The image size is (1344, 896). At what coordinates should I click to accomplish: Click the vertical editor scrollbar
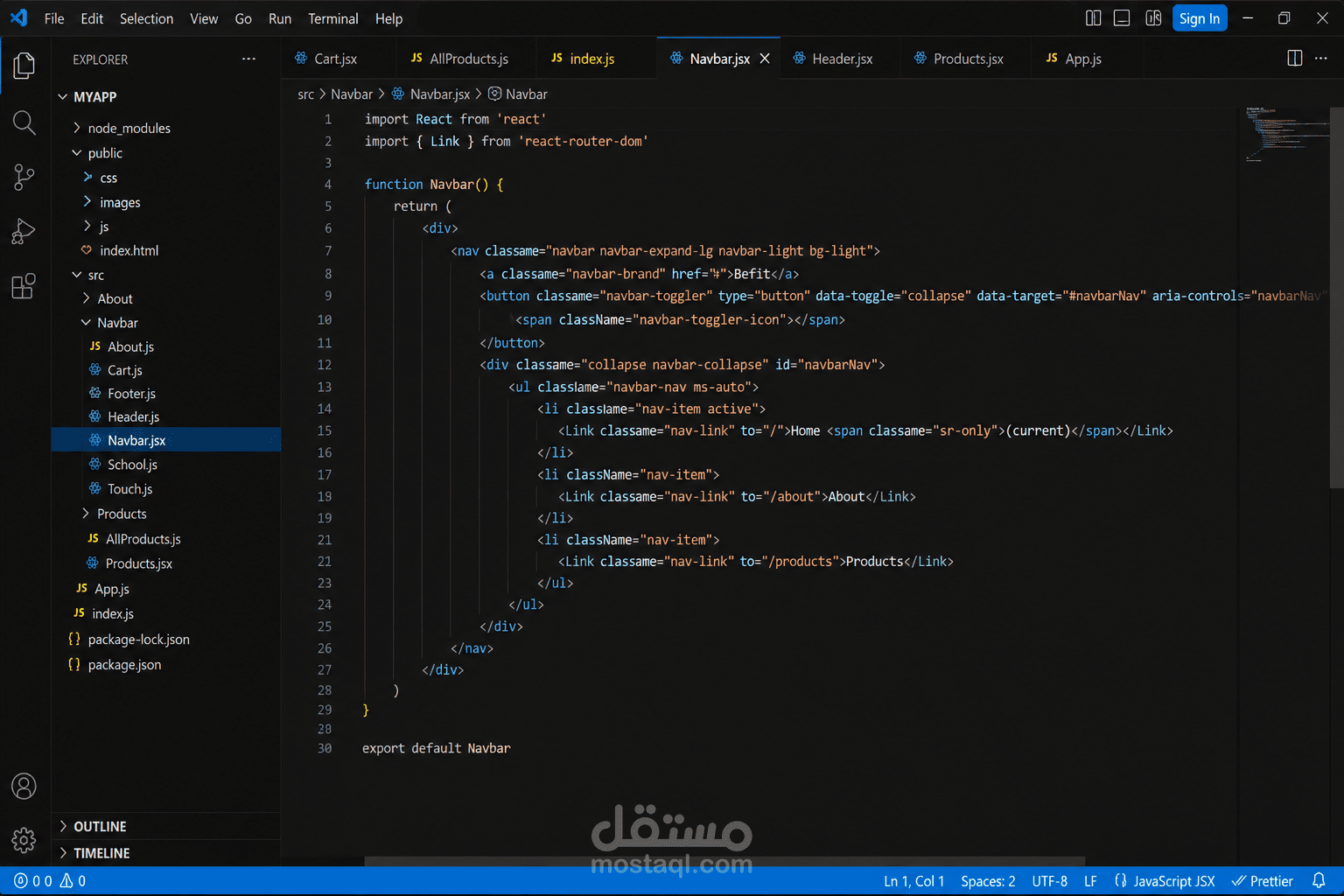point(1336,297)
